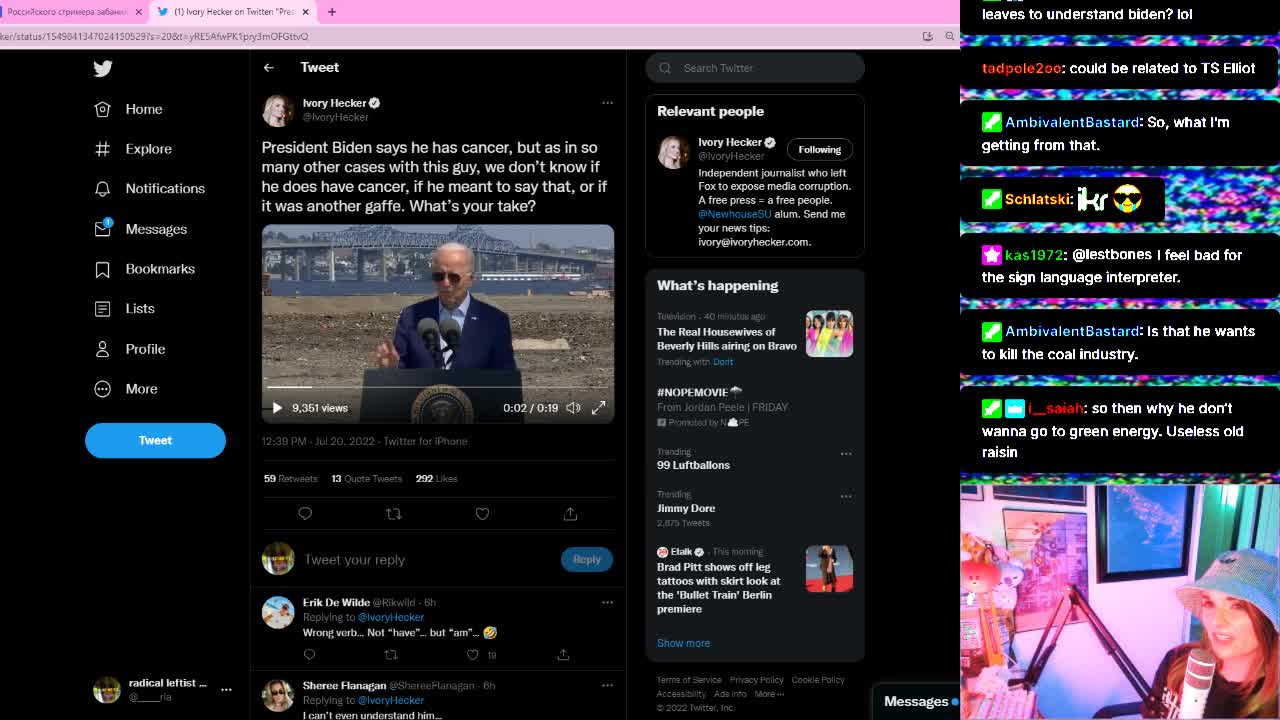The width and height of the screenshot is (1280, 720).
Task: Open Terms of Service link
Action: tap(689, 680)
